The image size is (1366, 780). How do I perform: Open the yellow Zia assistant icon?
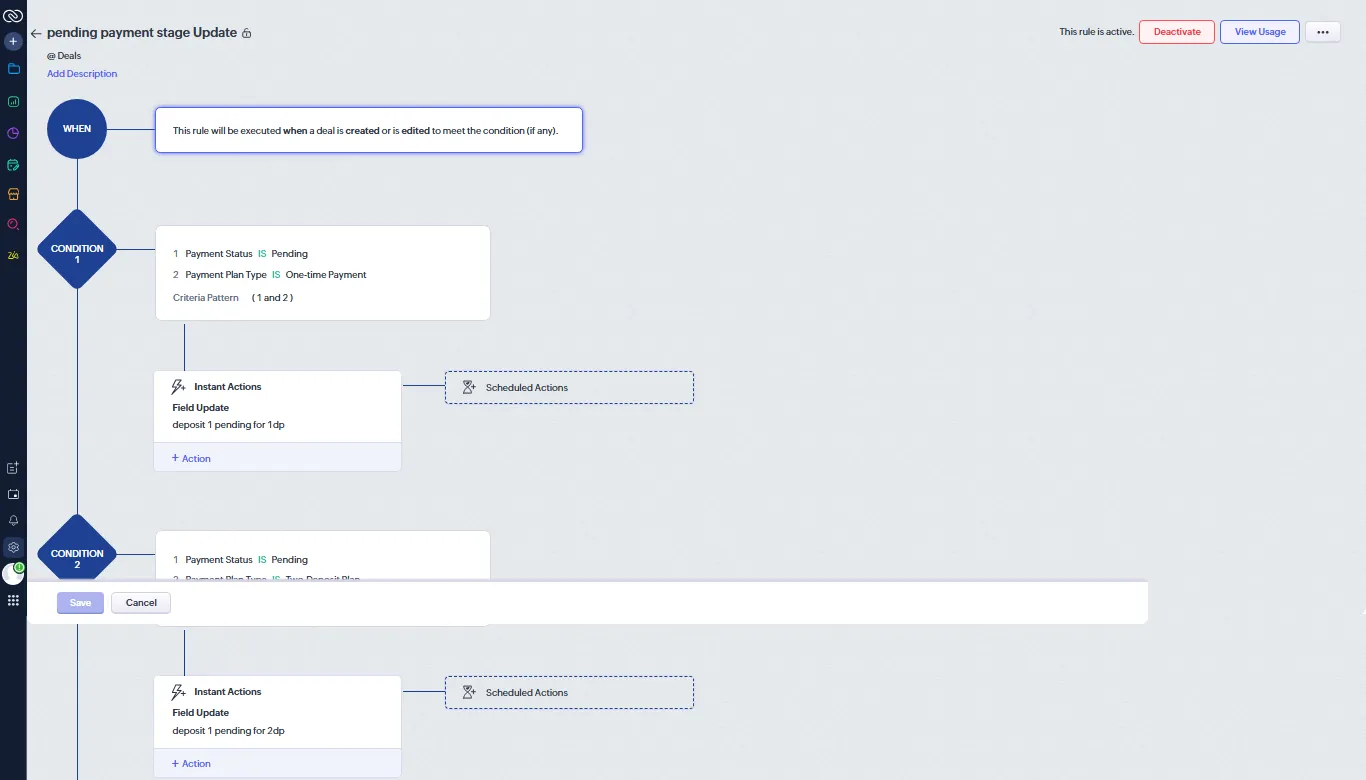tap(13, 255)
